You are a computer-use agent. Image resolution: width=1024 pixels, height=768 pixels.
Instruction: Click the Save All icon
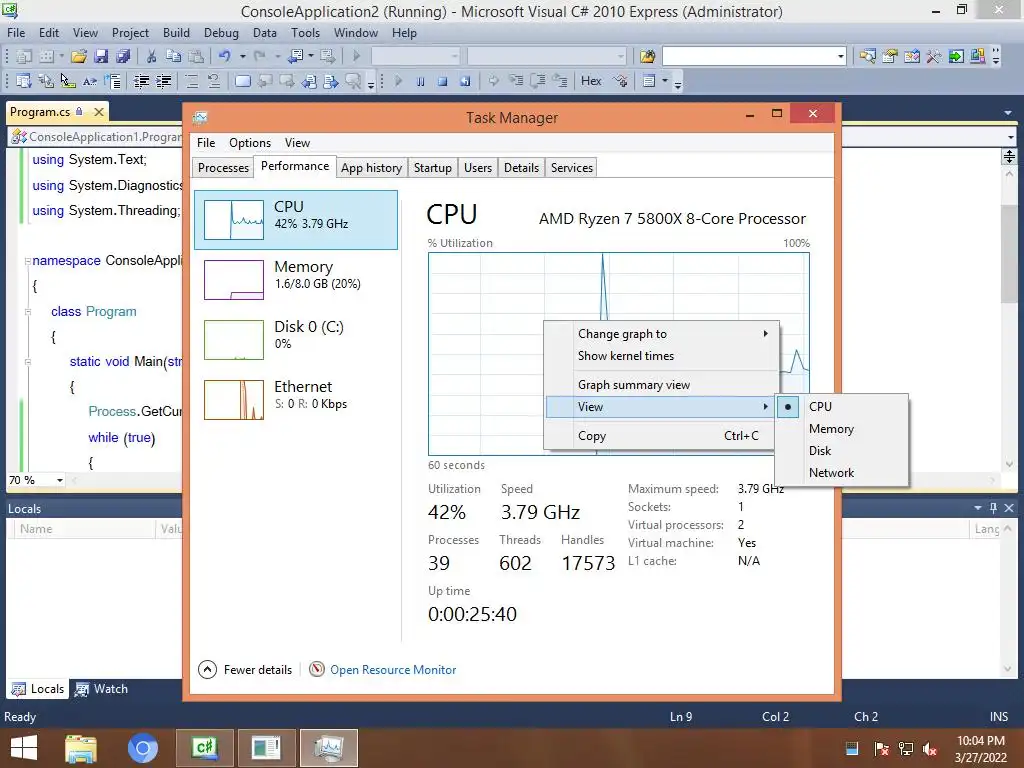click(x=123, y=56)
